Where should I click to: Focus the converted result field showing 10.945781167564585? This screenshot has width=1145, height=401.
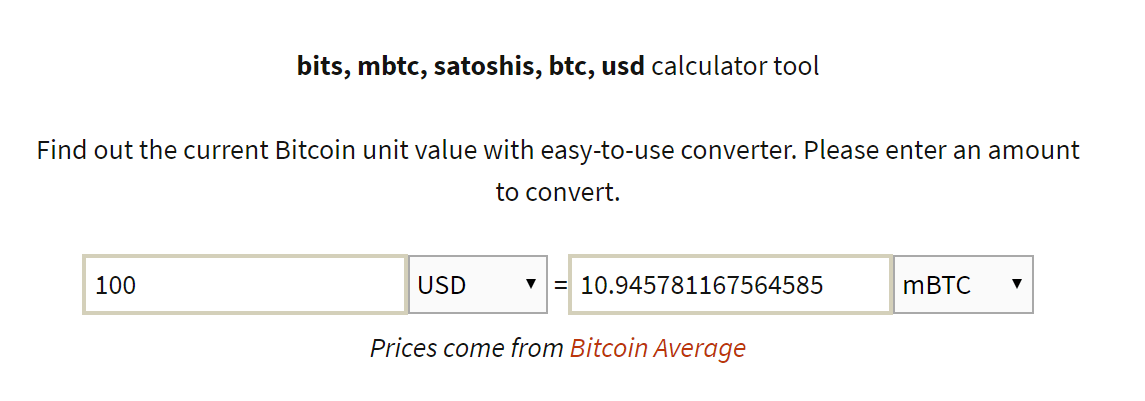coord(730,284)
